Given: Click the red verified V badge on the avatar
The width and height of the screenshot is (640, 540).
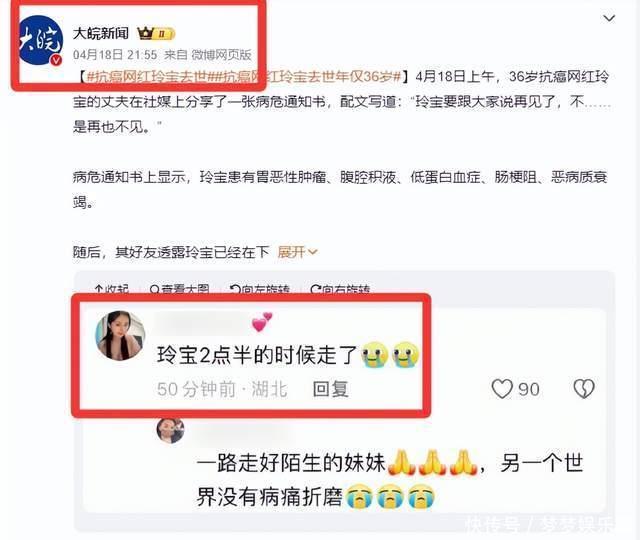Looking at the screenshot, I should point(56,60).
